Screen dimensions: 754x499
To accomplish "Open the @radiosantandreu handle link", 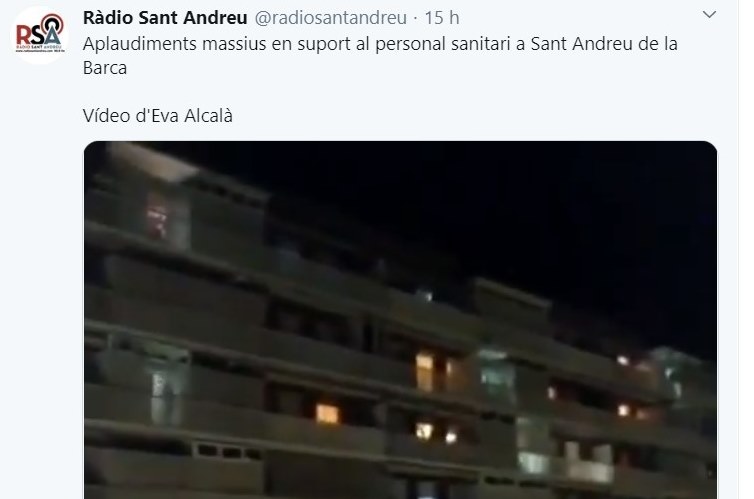I will tap(330, 18).
